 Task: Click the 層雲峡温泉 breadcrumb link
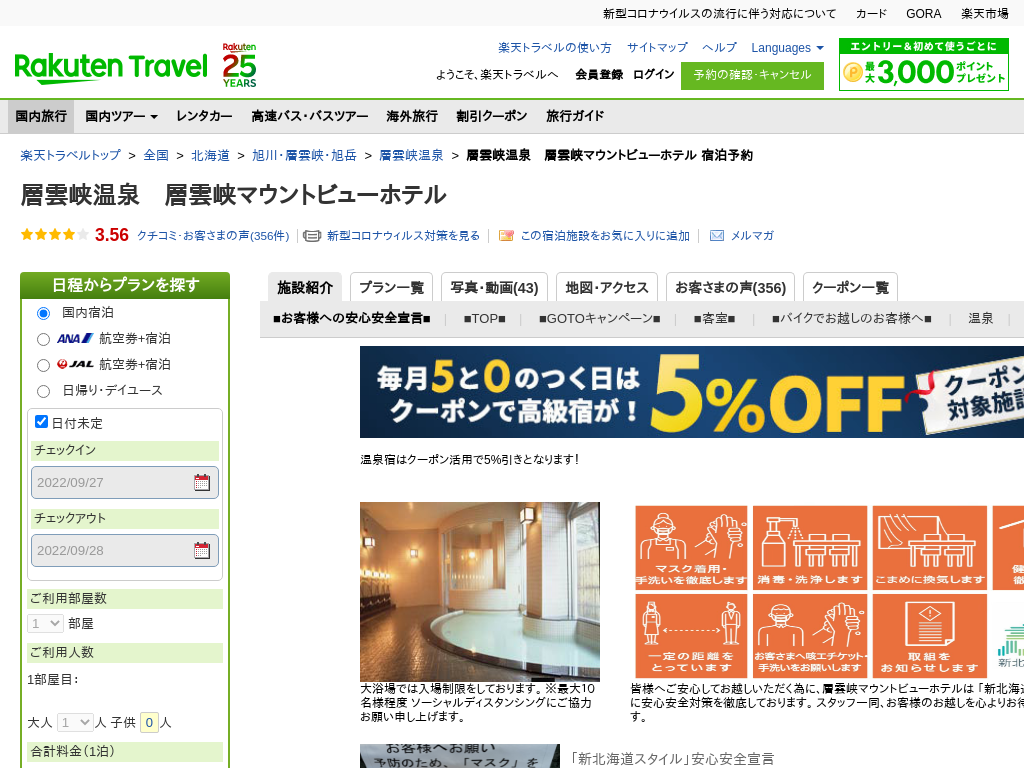(411, 155)
